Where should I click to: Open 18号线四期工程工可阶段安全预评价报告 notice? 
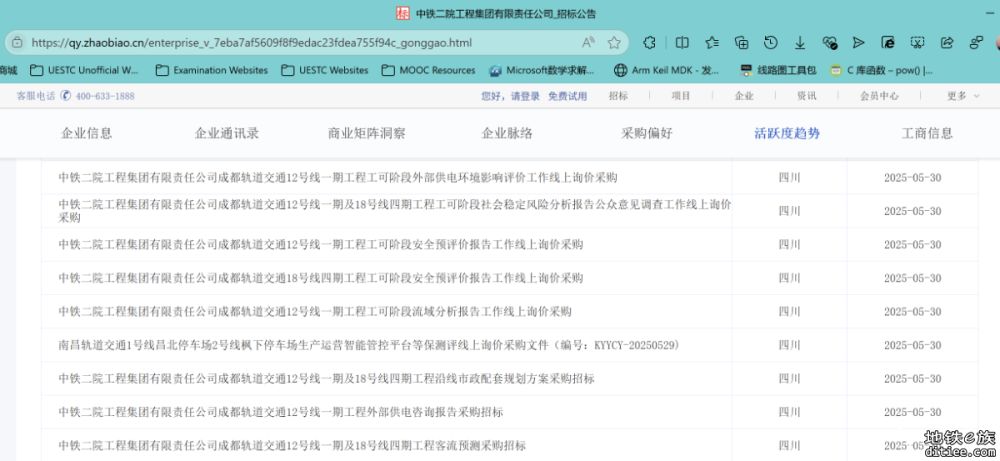[321, 278]
